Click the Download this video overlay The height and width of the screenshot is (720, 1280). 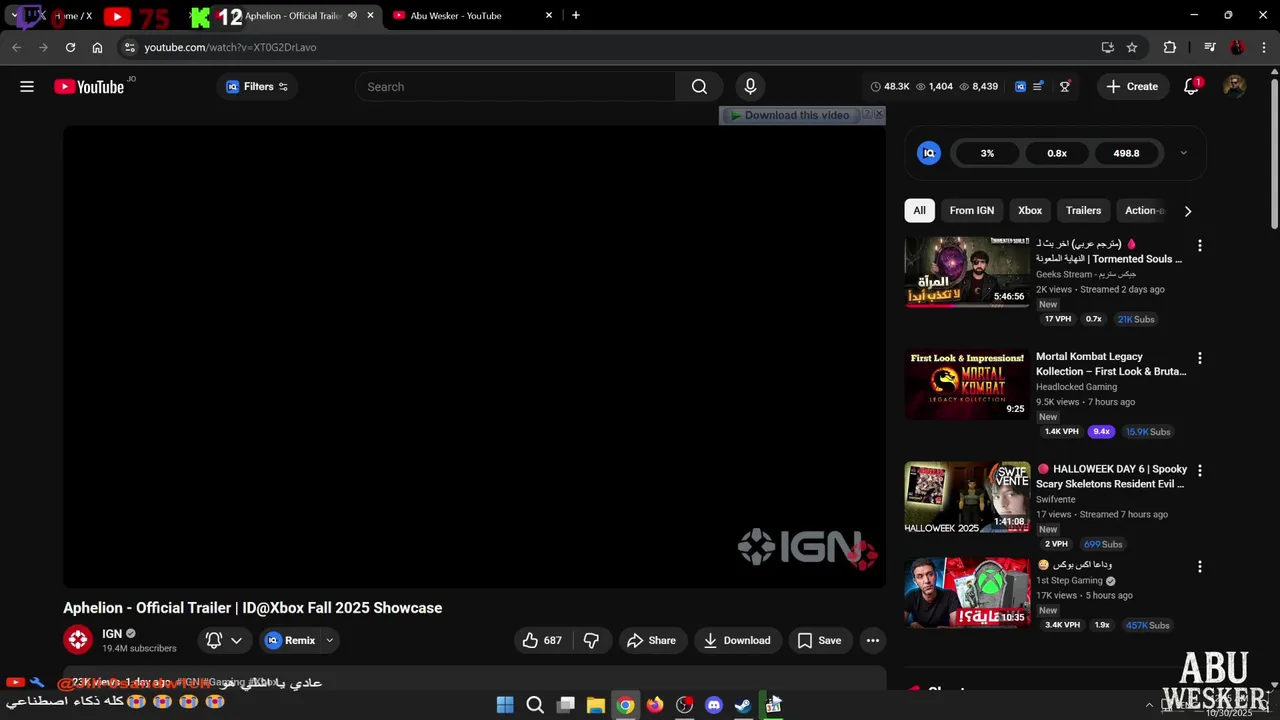point(790,115)
